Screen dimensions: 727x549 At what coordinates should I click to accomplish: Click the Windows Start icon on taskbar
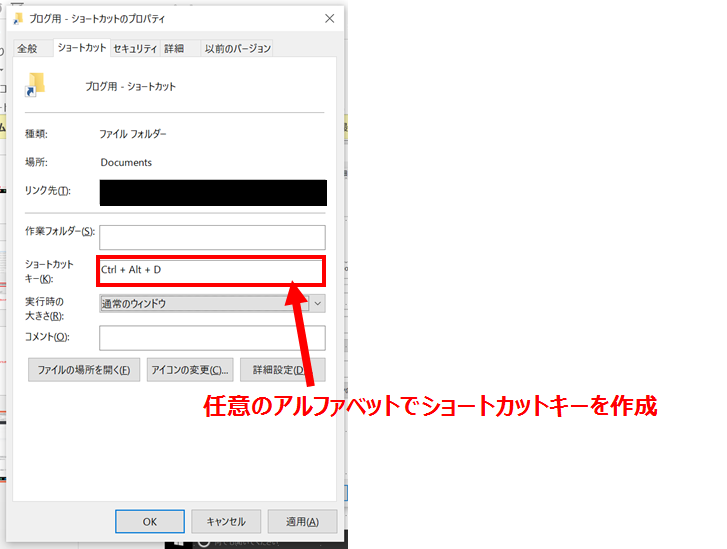pyautogui.click(x=178, y=542)
